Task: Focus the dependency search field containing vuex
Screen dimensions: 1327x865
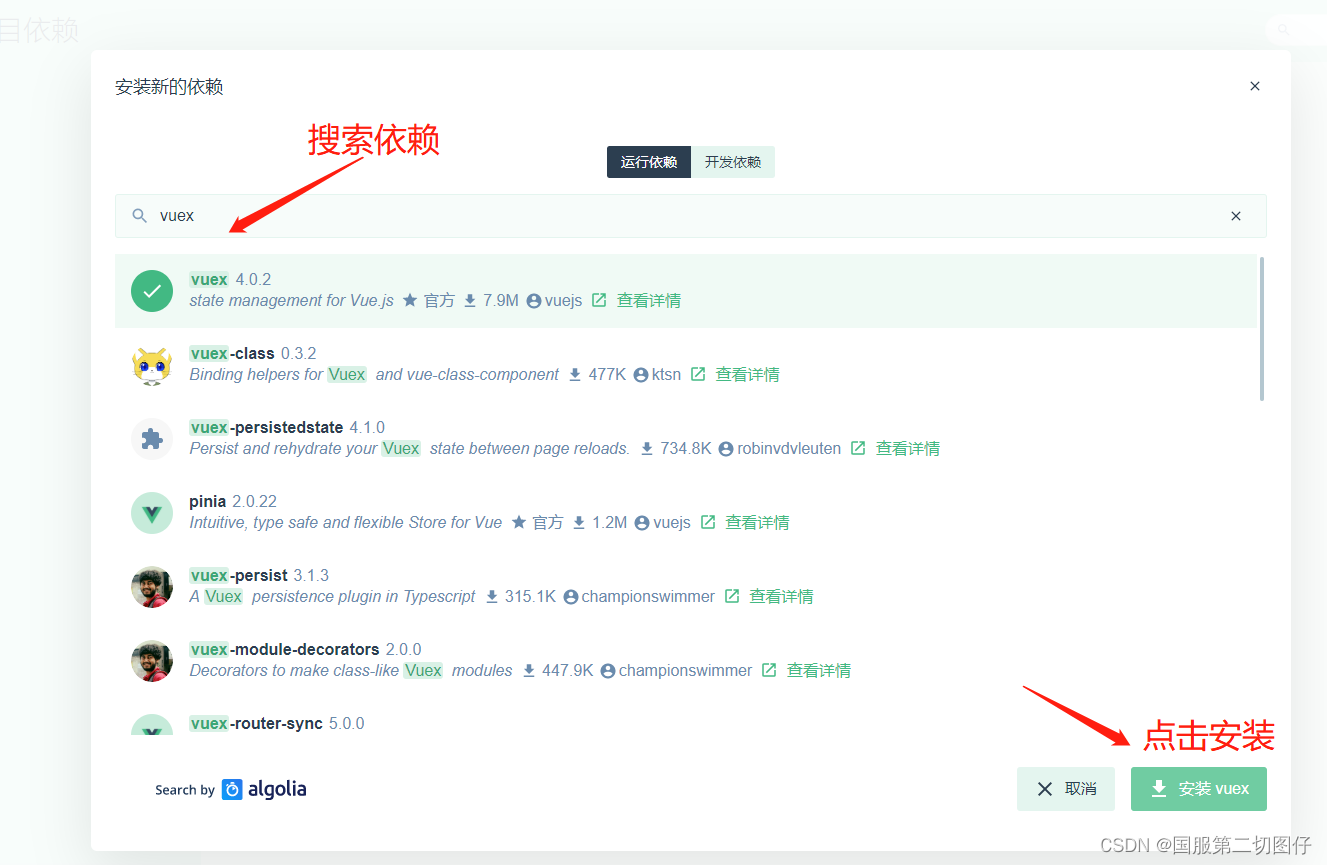Action: 690,216
